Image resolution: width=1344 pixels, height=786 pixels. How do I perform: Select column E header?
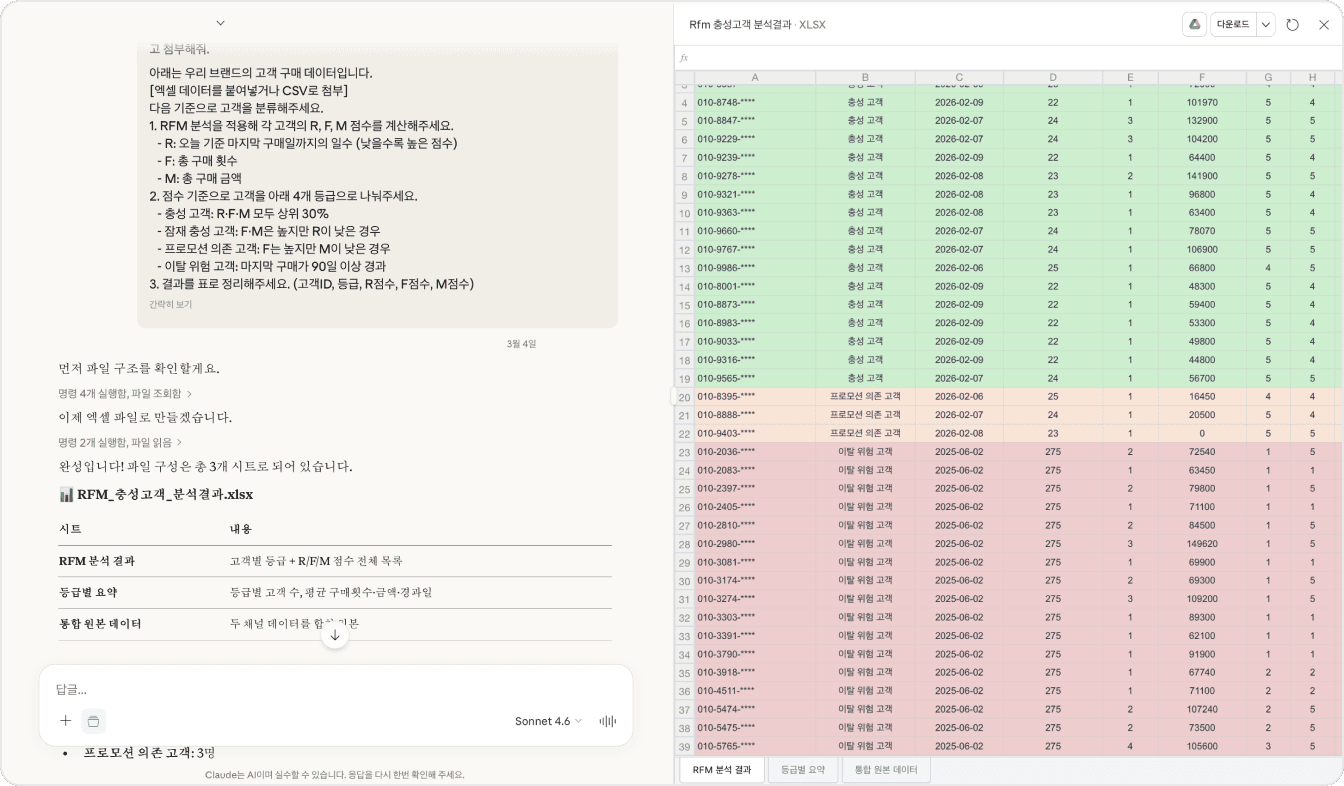coord(1130,78)
